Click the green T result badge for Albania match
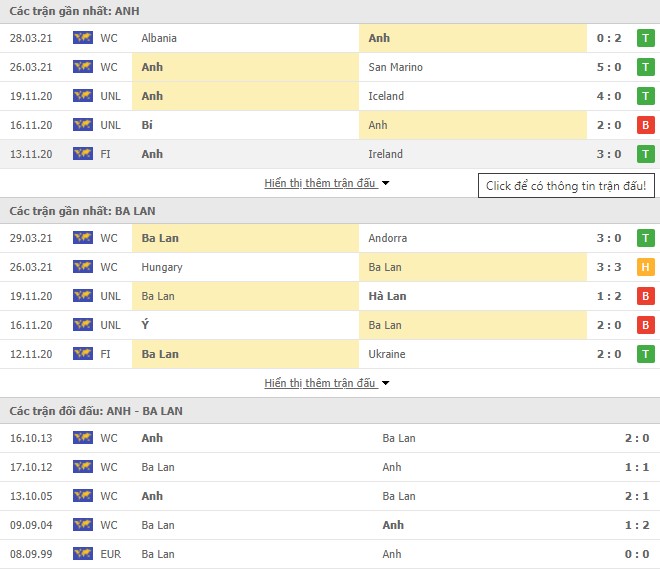Viewport: 660px width, 570px height. click(646, 38)
